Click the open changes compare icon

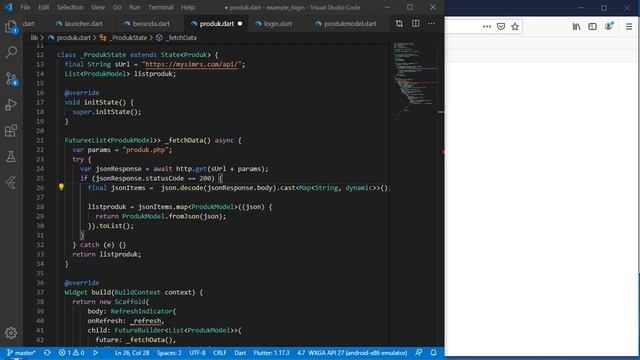click(399, 24)
